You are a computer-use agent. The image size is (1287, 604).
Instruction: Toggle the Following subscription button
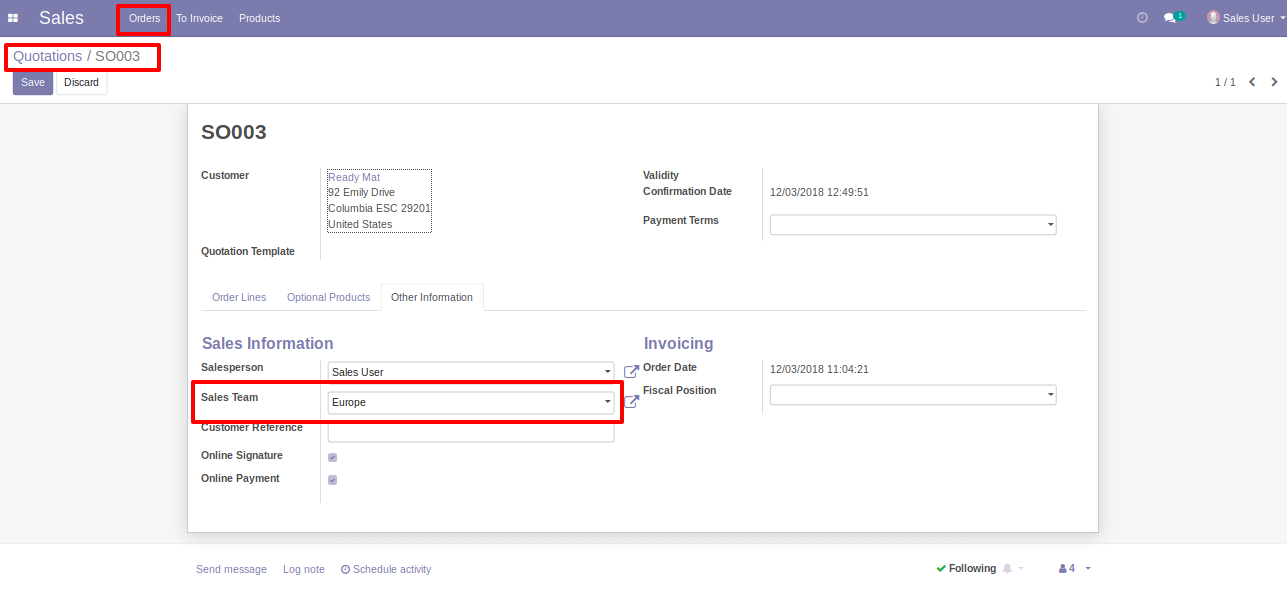pyautogui.click(x=966, y=569)
